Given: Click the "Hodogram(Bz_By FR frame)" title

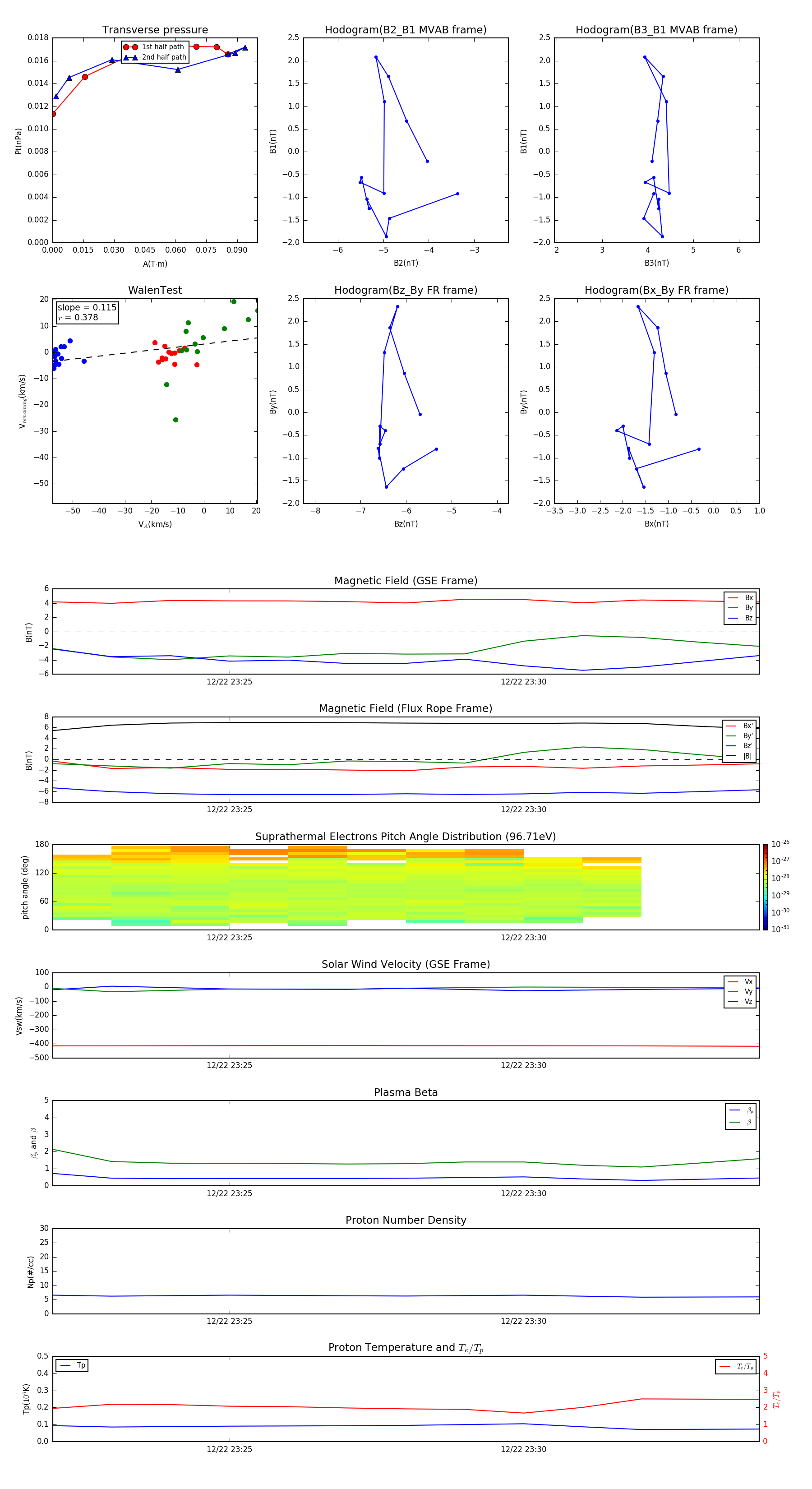Looking at the screenshot, I should click(406, 290).
